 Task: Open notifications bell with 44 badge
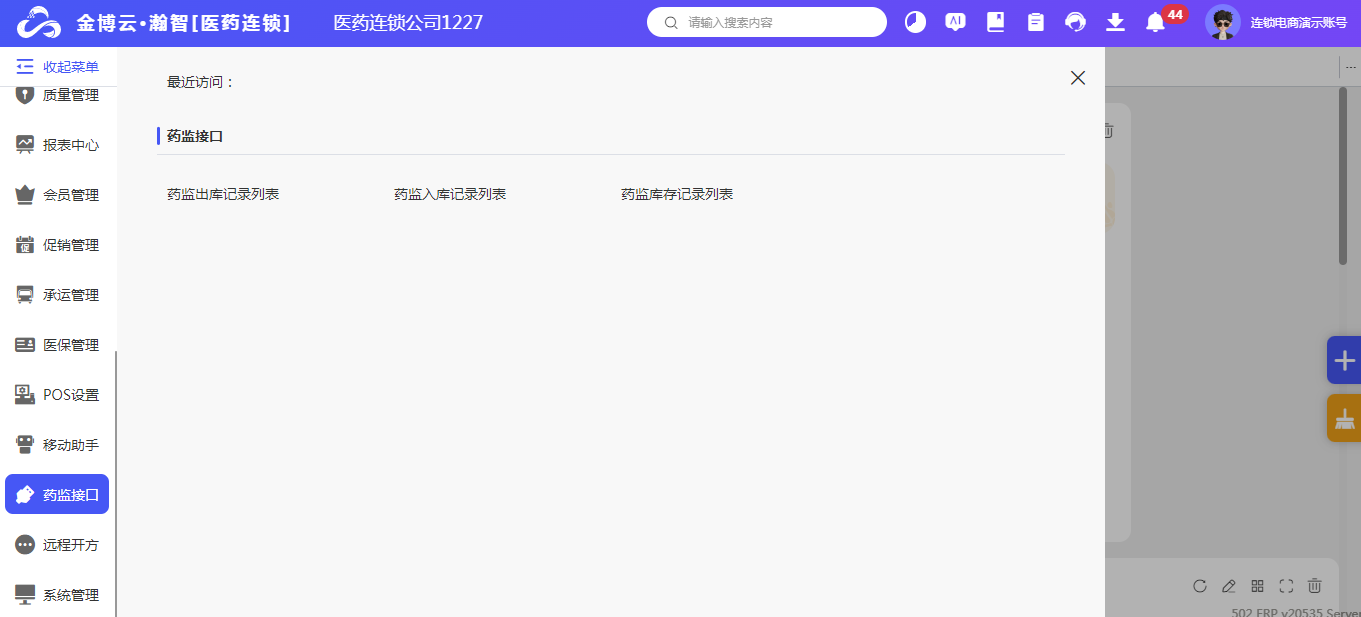1156,22
